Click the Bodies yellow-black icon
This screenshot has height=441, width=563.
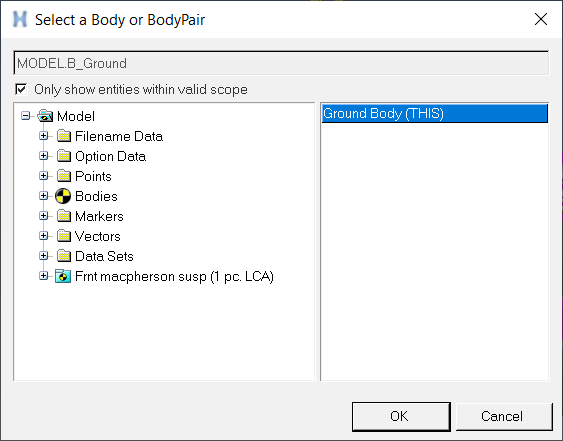coord(63,196)
